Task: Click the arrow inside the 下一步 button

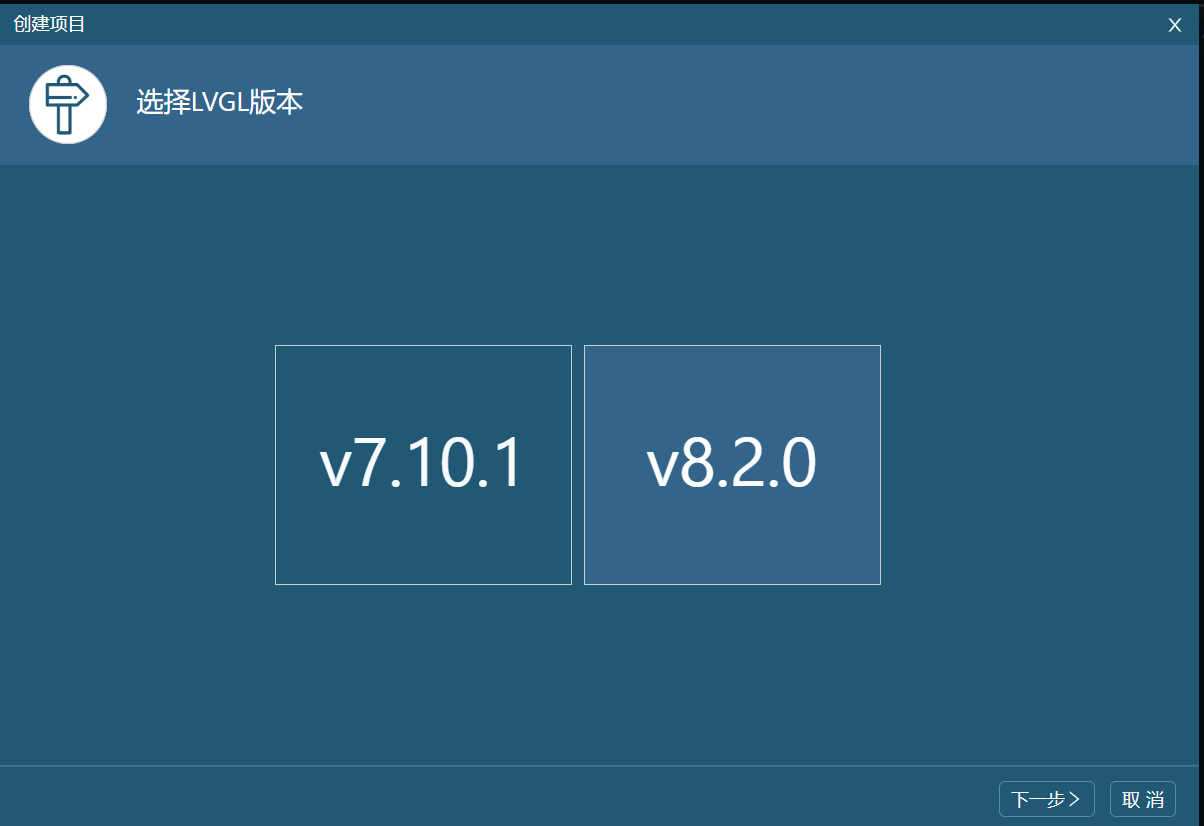Action: click(x=1078, y=798)
